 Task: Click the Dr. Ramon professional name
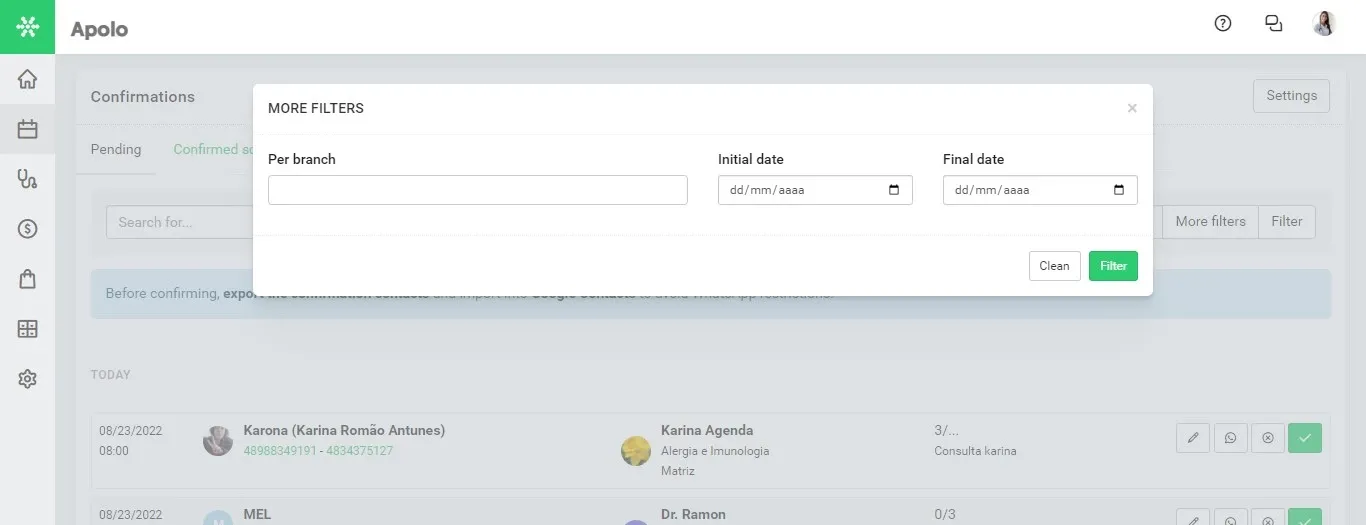[x=693, y=514]
